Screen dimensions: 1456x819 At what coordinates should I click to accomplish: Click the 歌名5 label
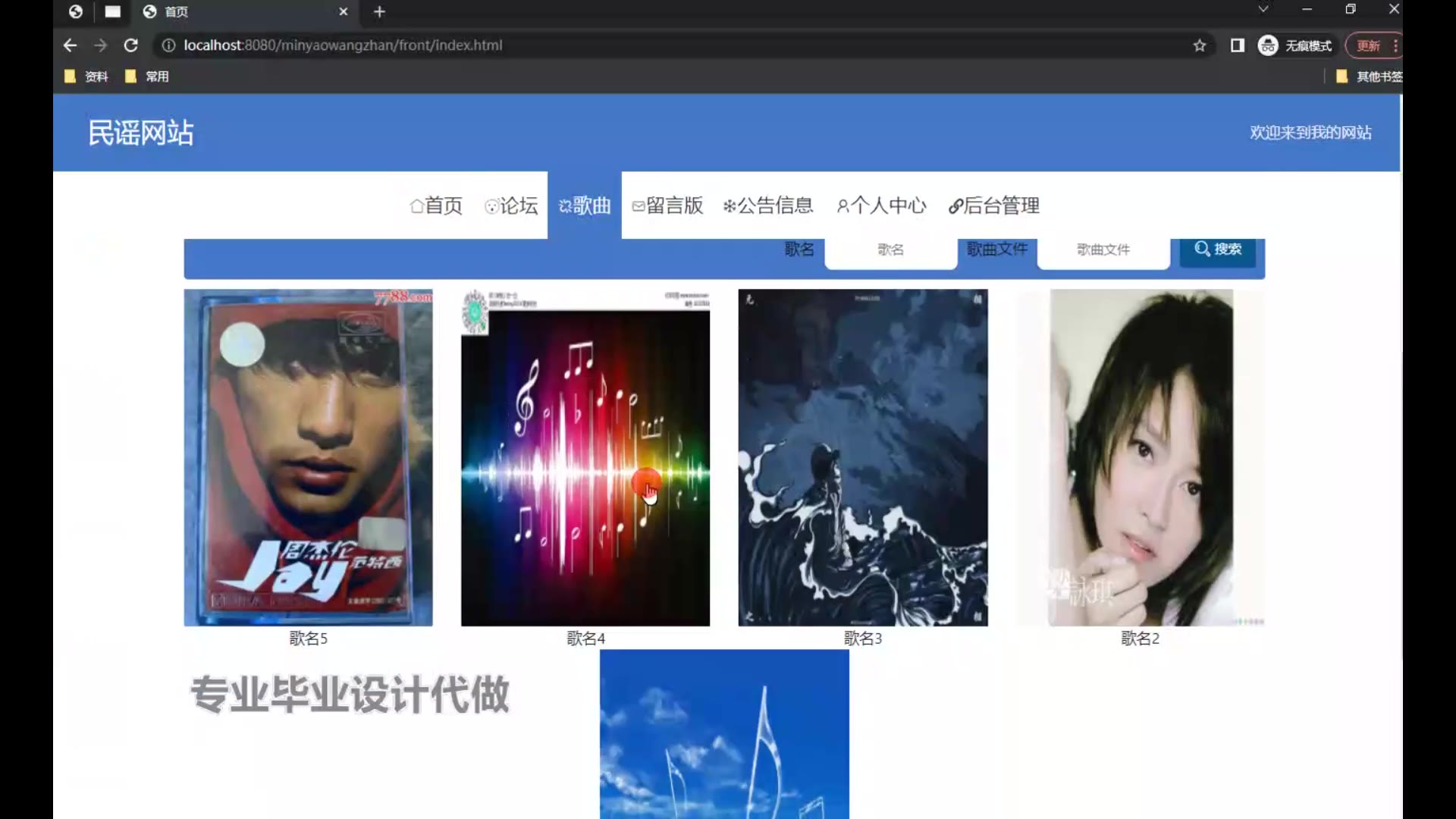click(308, 639)
